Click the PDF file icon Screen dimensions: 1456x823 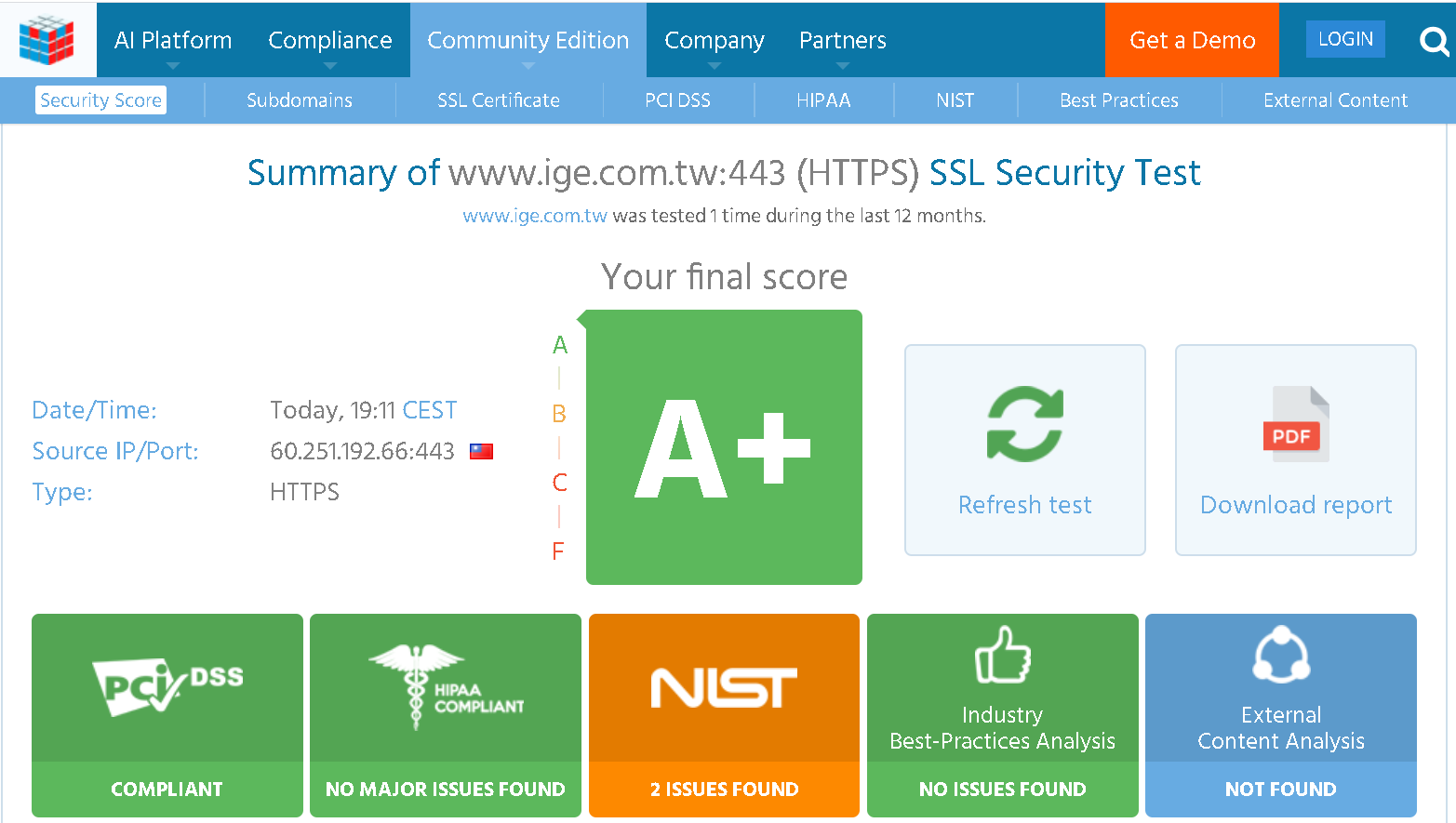pyautogui.click(x=1296, y=424)
